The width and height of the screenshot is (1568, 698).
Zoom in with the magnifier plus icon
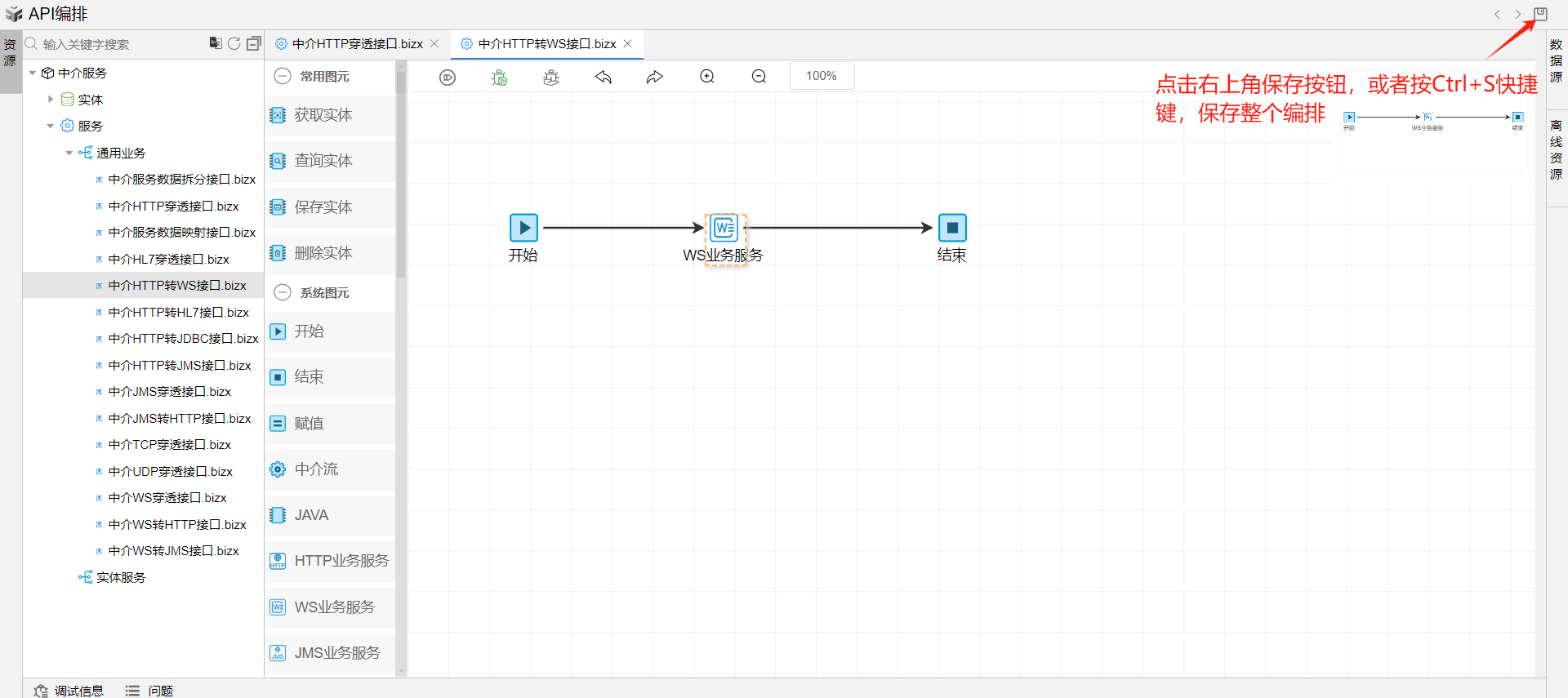[707, 77]
